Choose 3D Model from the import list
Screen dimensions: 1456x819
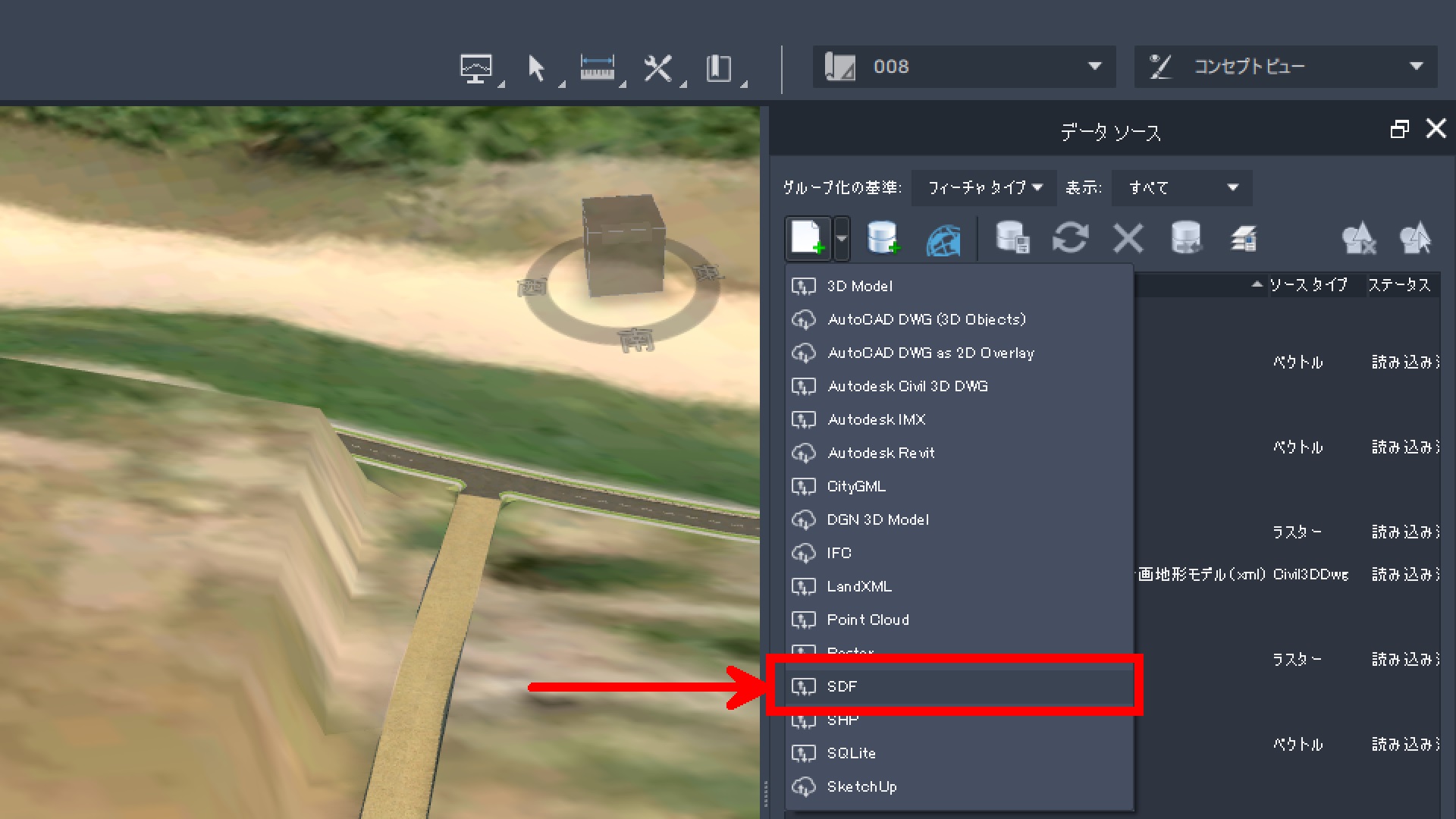coord(959,286)
